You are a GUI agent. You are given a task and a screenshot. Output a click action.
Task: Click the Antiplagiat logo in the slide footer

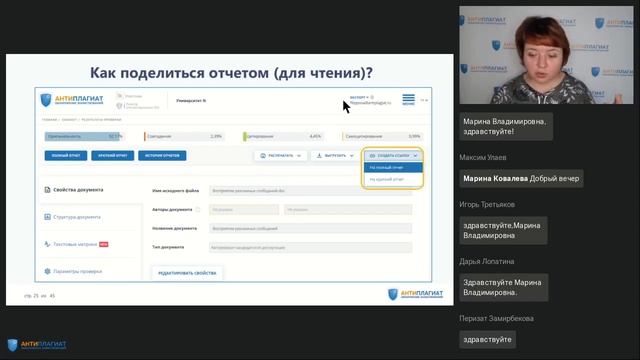point(416,294)
